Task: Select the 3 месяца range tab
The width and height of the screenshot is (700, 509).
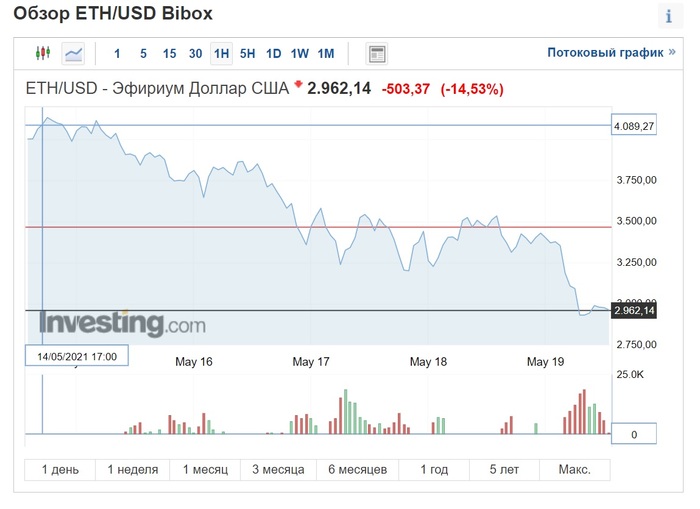Action: pos(278,469)
